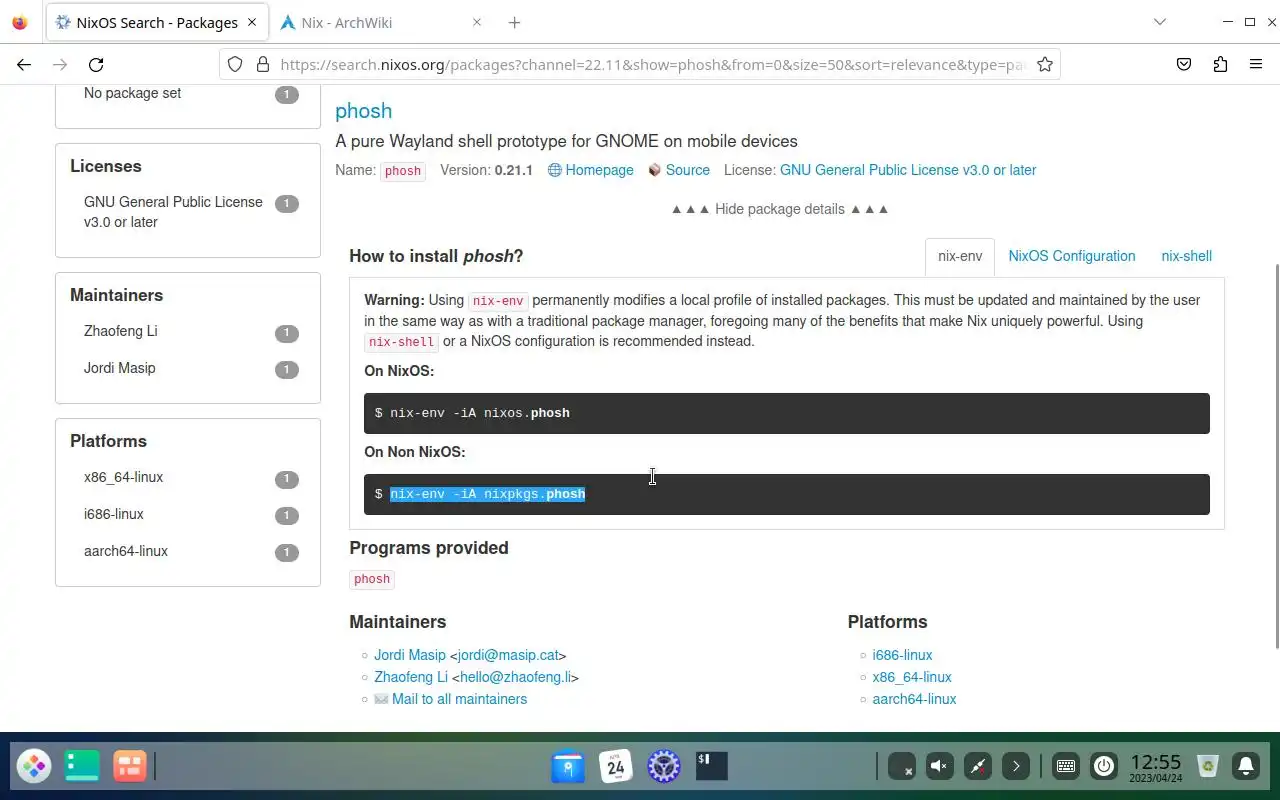Click the page vertical scrollbar
This screenshot has height=800, width=1280.
click(x=1275, y=455)
